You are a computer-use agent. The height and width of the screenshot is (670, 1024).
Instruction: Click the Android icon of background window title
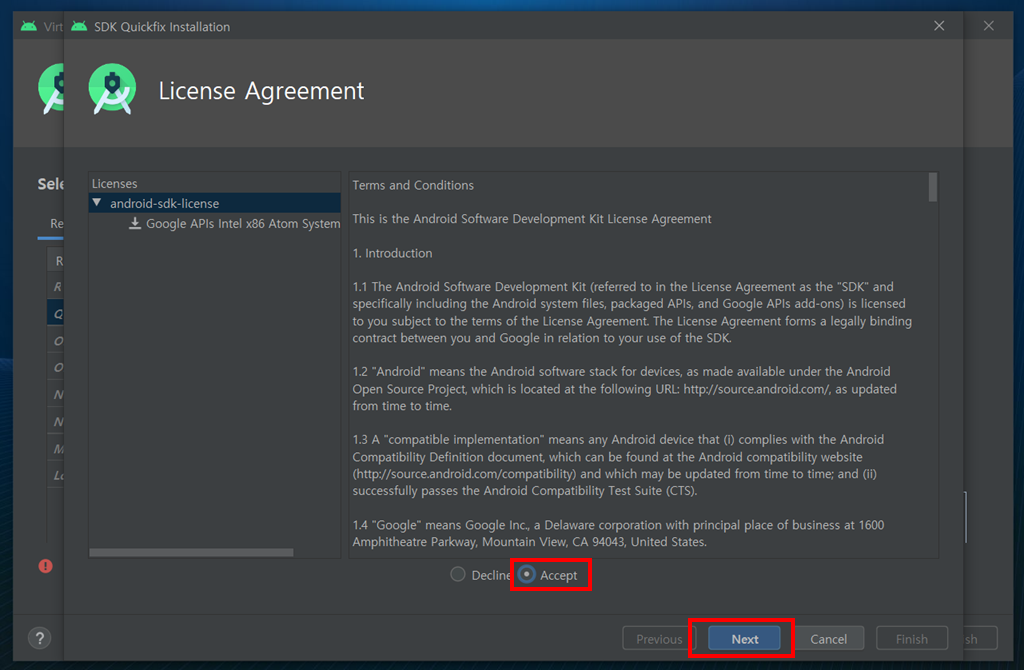(29, 26)
